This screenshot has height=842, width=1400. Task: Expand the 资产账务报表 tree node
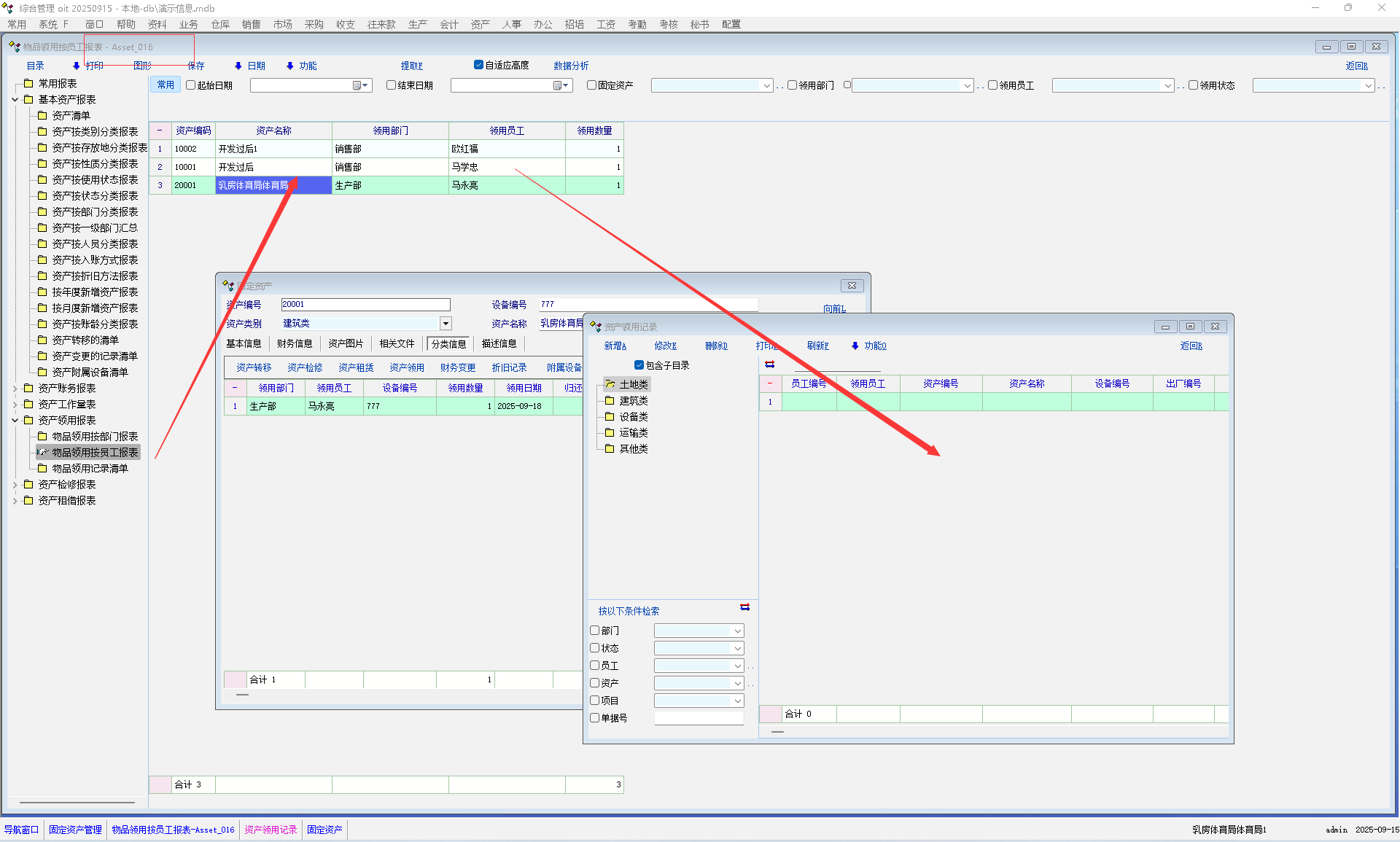click(x=15, y=388)
